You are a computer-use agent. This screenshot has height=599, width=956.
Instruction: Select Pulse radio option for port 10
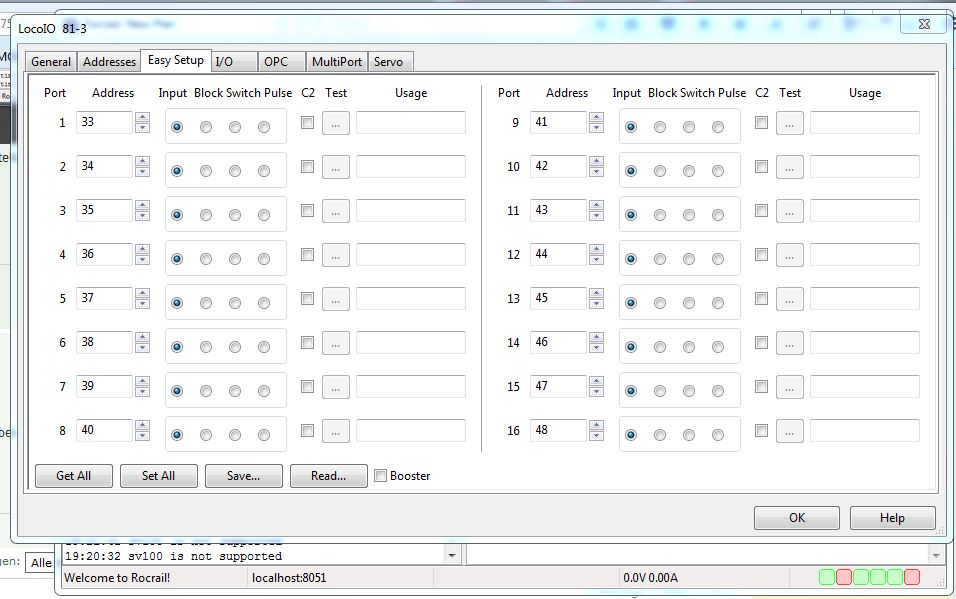click(x=718, y=171)
